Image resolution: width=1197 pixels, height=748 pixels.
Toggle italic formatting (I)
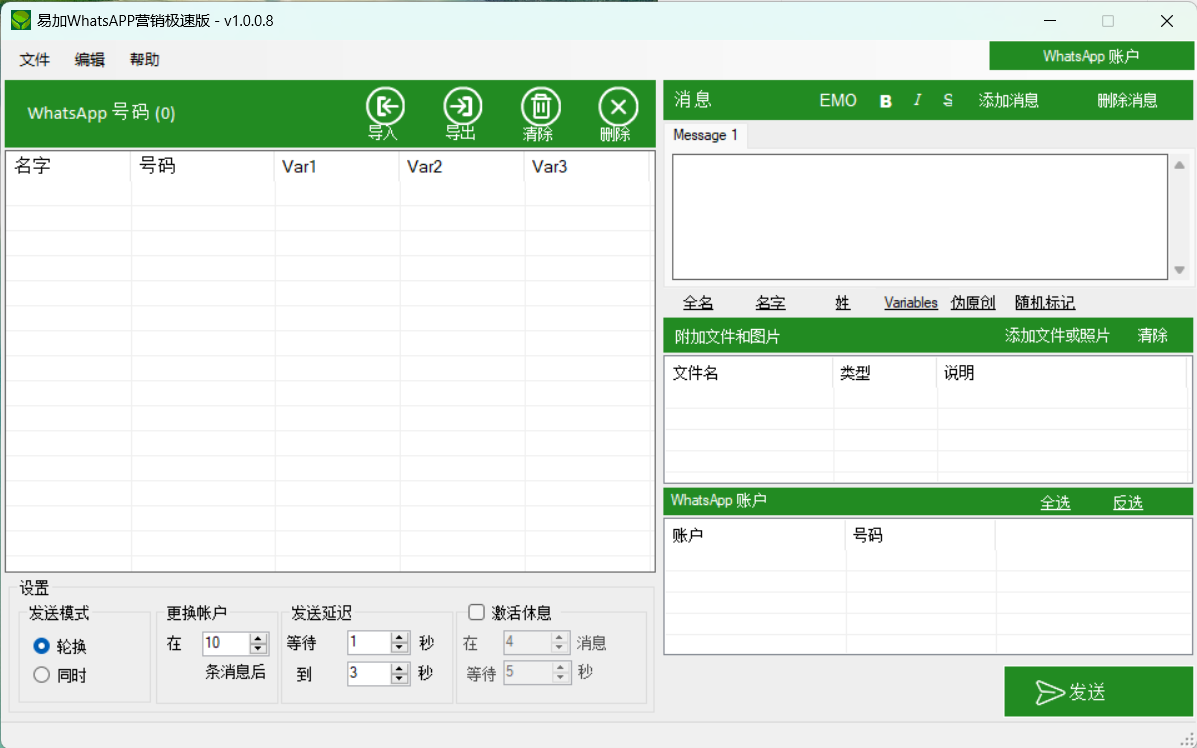918,101
